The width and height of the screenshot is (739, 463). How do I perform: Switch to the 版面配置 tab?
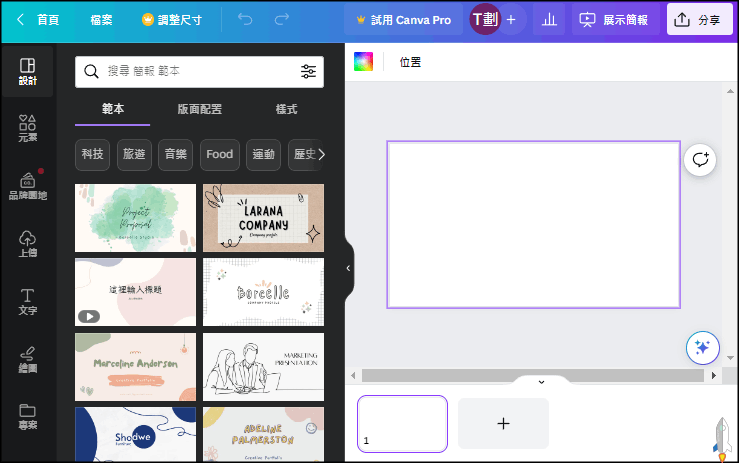[x=199, y=109]
